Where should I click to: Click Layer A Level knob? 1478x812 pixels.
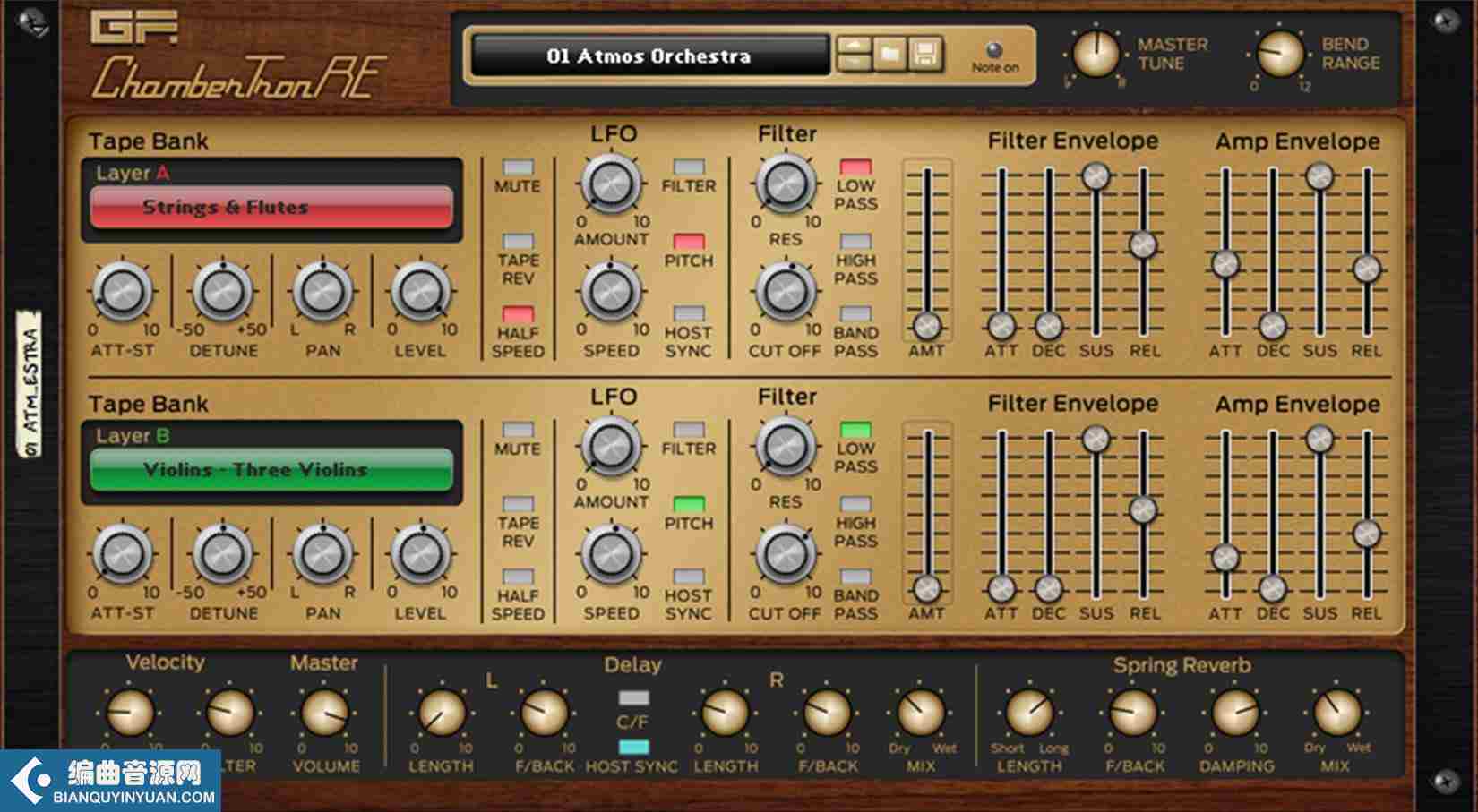coord(420,292)
